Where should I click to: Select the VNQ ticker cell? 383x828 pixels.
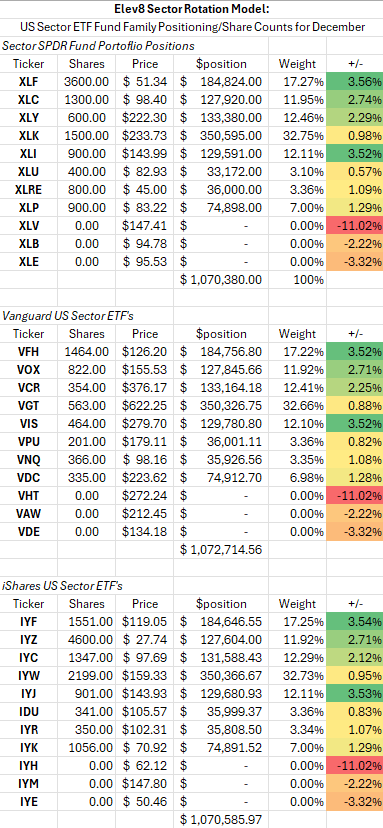pos(29,459)
